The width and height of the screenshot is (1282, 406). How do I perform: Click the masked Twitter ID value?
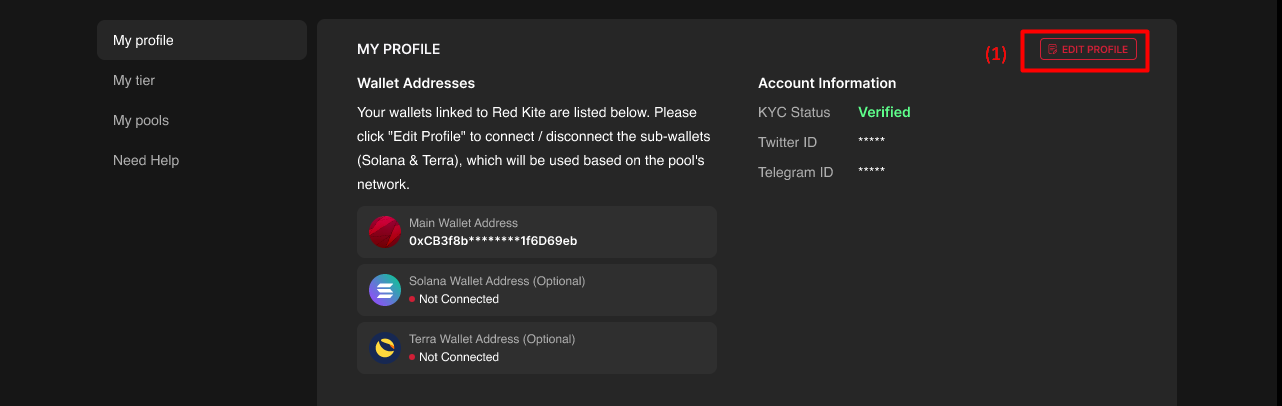coord(871,142)
